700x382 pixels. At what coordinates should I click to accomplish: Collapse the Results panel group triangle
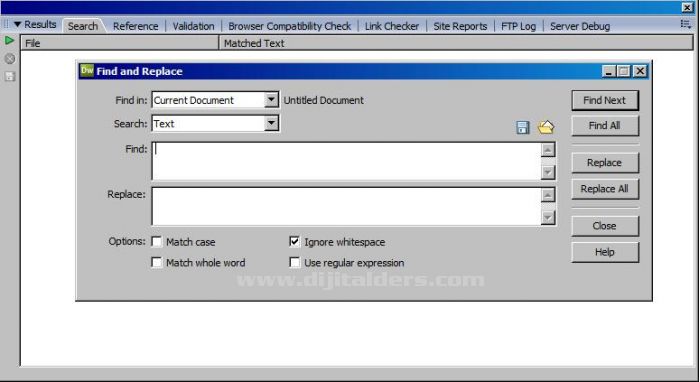17,25
